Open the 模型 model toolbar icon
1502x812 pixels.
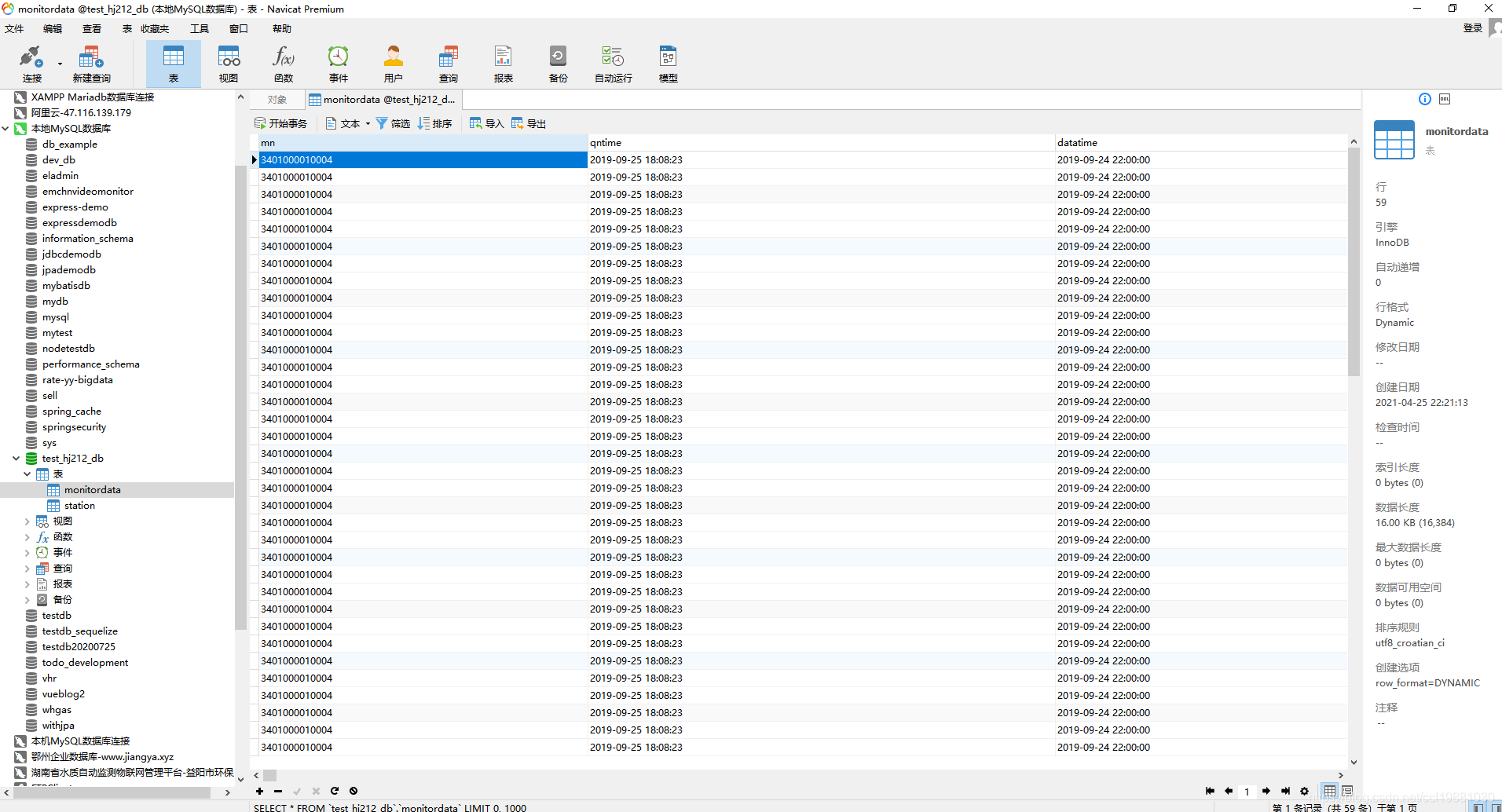coord(669,64)
